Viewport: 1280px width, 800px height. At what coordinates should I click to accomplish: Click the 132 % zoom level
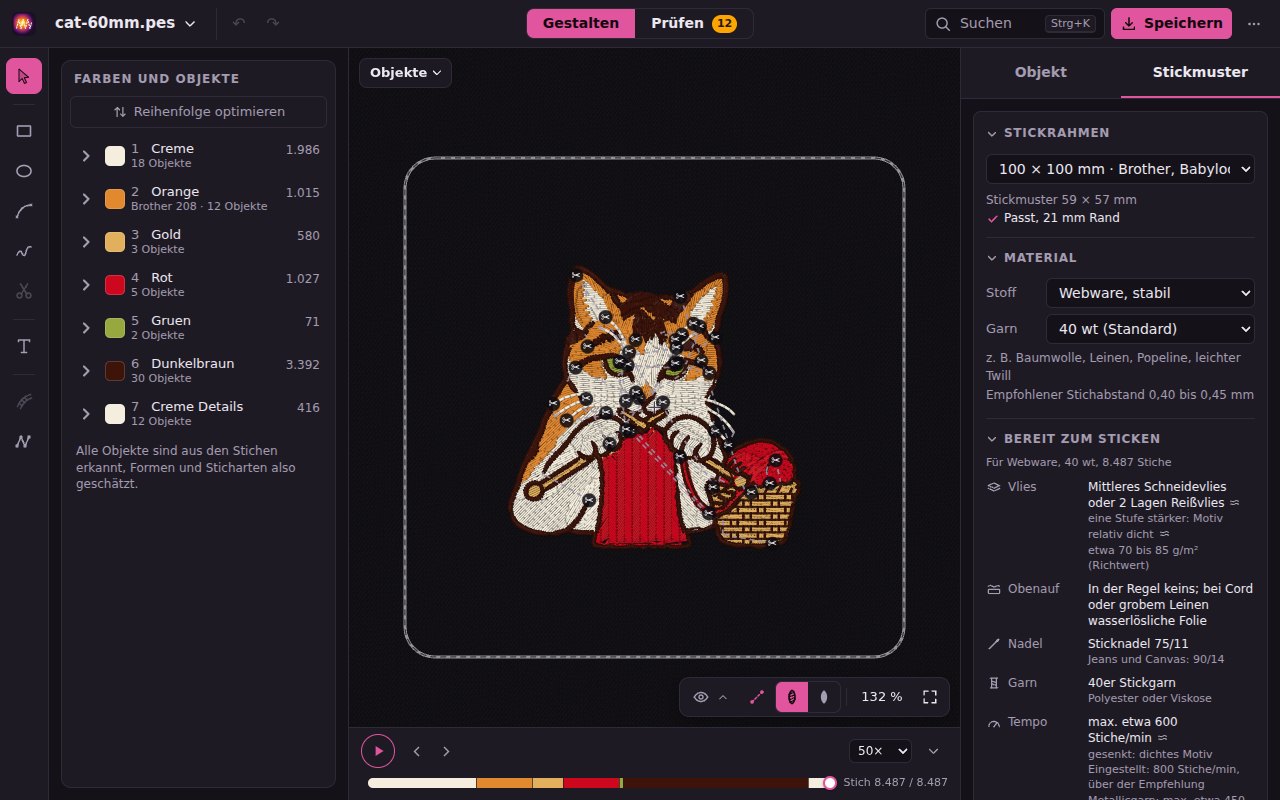882,697
